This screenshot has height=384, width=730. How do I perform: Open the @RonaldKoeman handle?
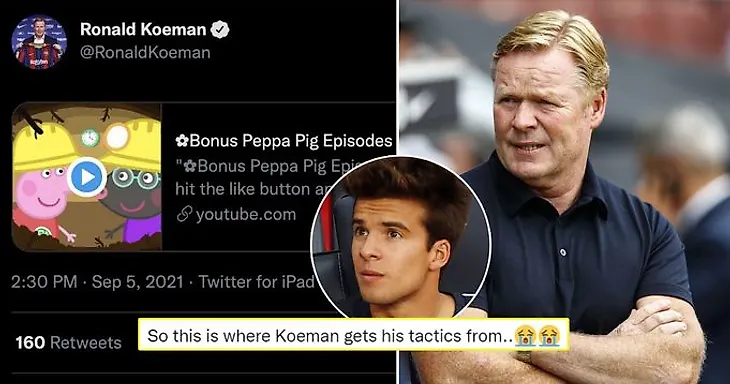145,52
